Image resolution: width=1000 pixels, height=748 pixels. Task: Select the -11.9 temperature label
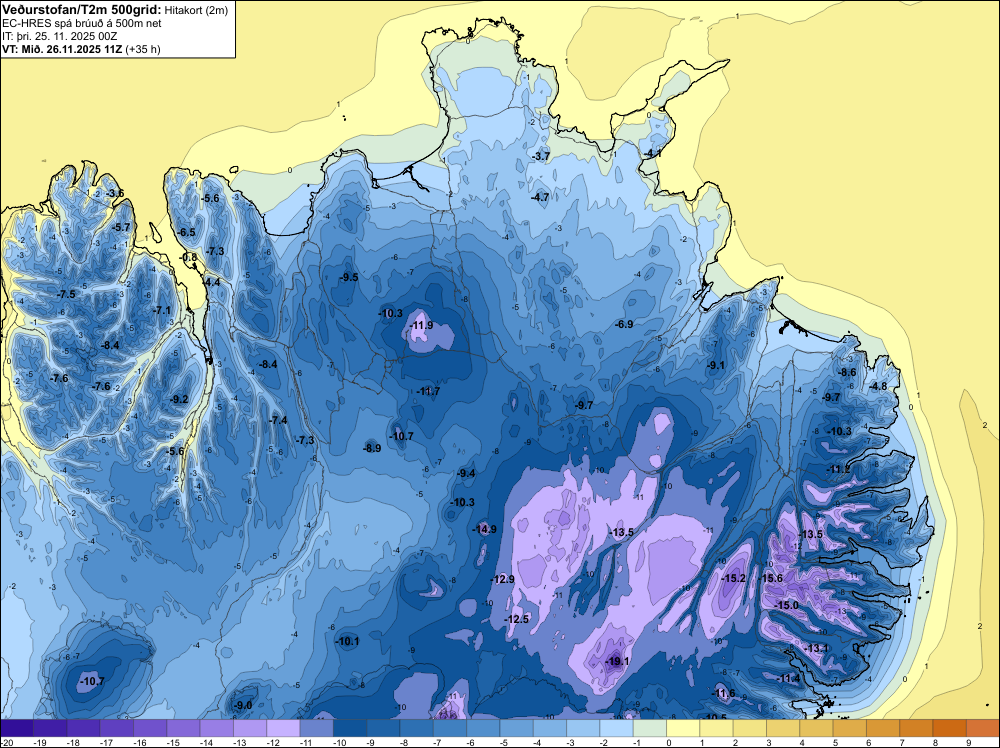point(422,325)
